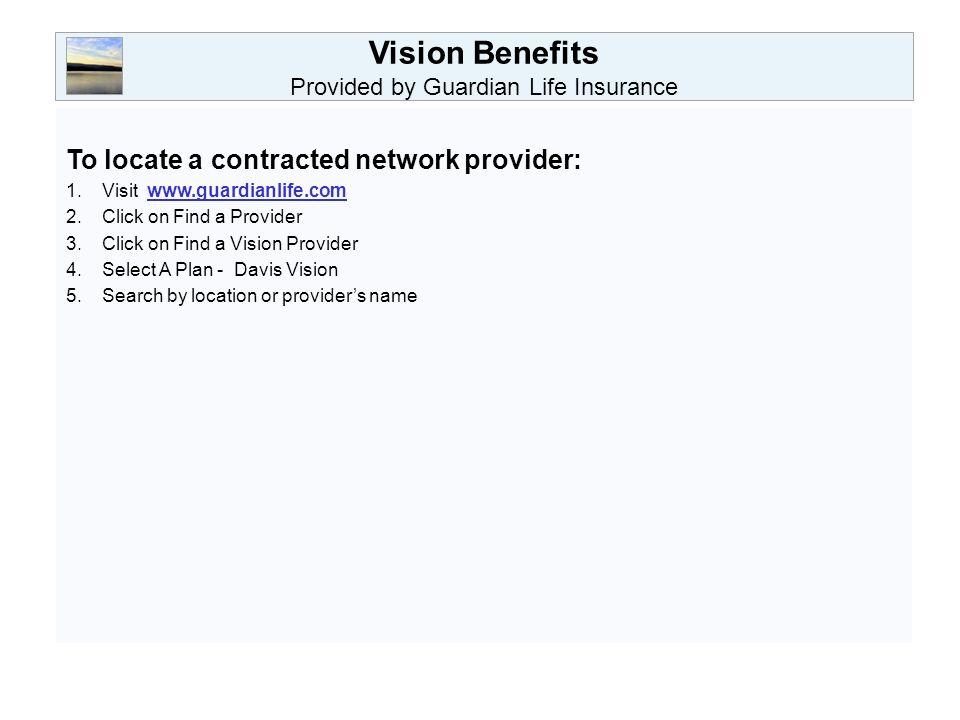The height and width of the screenshot is (720, 960).
Task: Click the lake sunset thumbnail image
Action: (x=94, y=66)
